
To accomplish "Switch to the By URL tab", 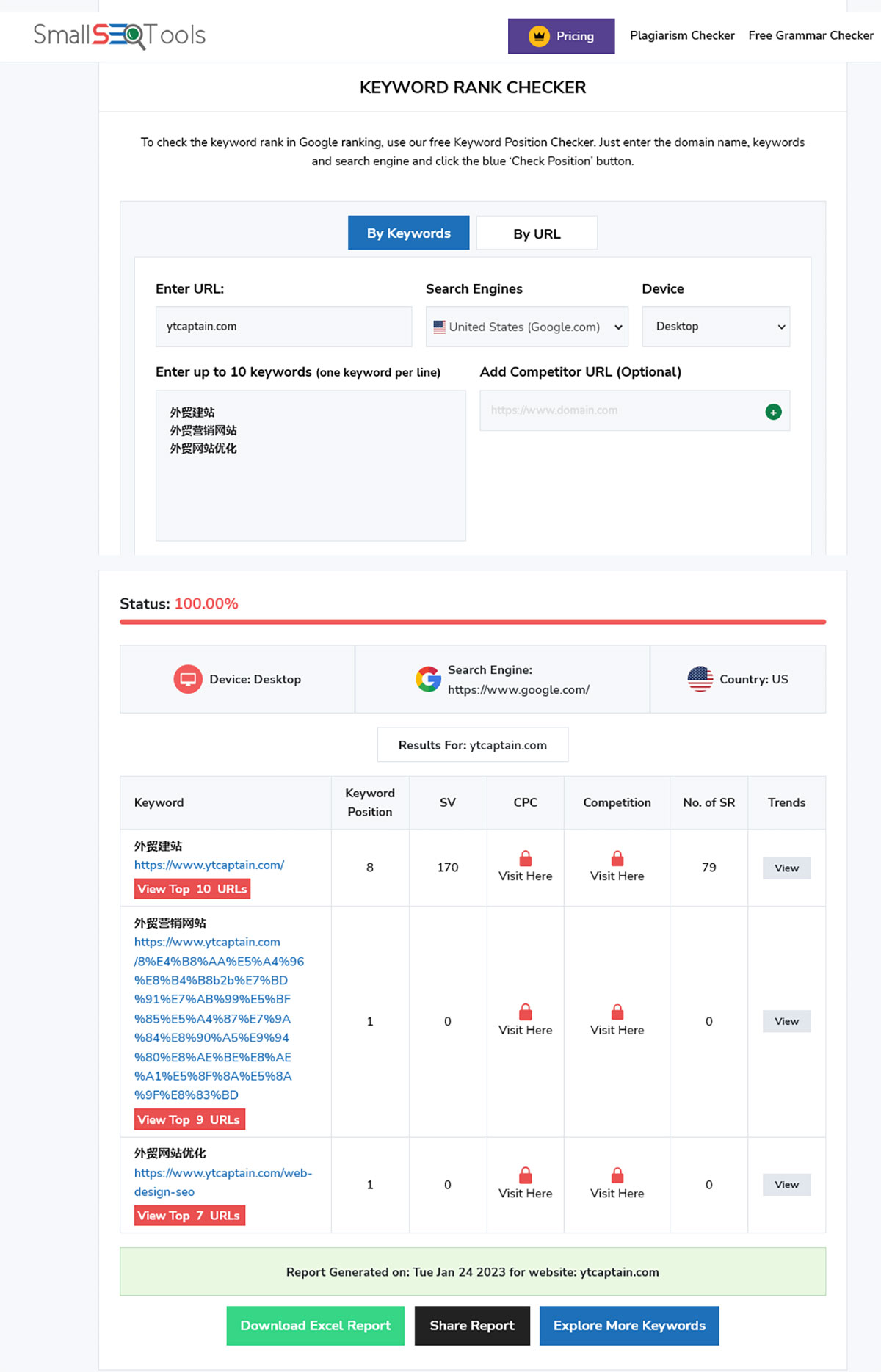I will (x=537, y=233).
